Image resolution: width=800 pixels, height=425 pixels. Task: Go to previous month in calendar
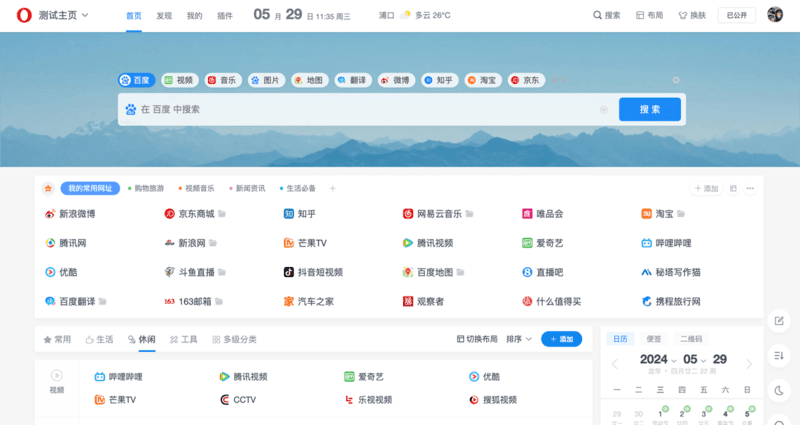click(614, 364)
